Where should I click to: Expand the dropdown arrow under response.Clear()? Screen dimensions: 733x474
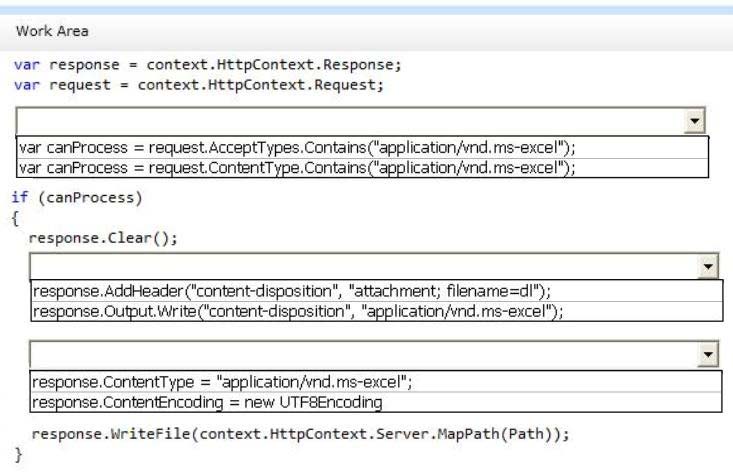[708, 266]
